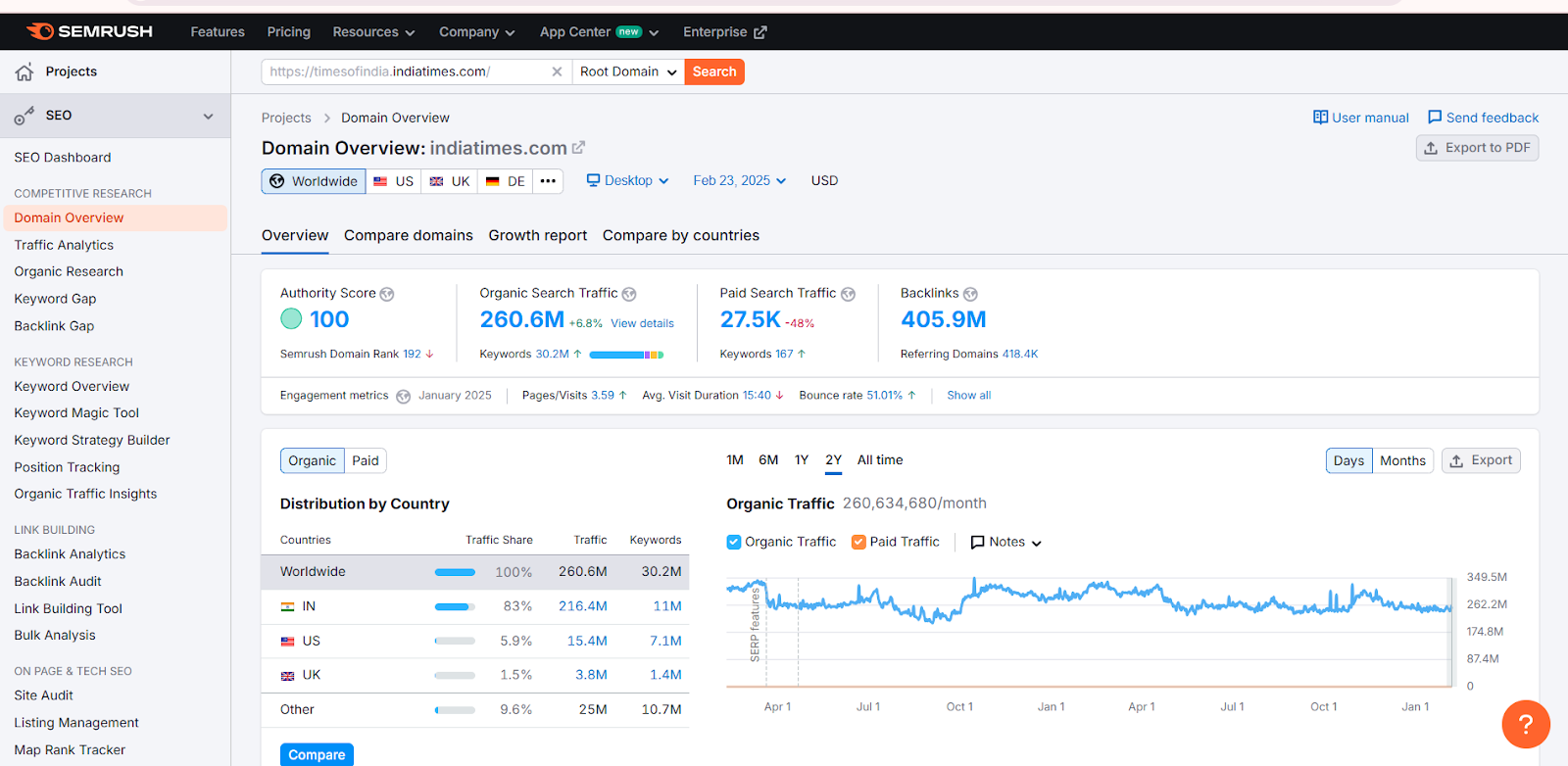Click the 405.9M backlinks value

pyautogui.click(x=944, y=319)
